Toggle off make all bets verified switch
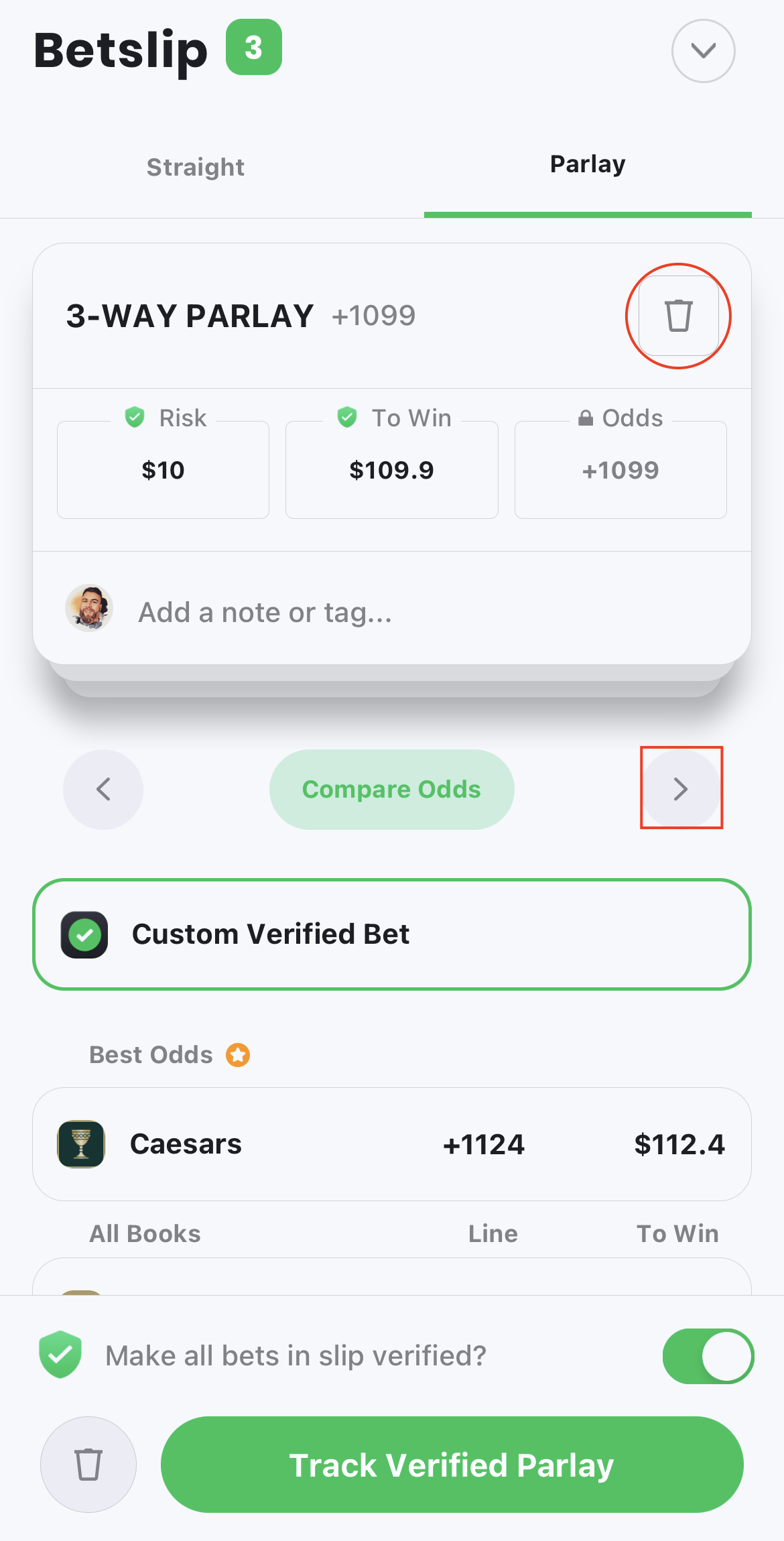The image size is (784, 1541). click(708, 1356)
